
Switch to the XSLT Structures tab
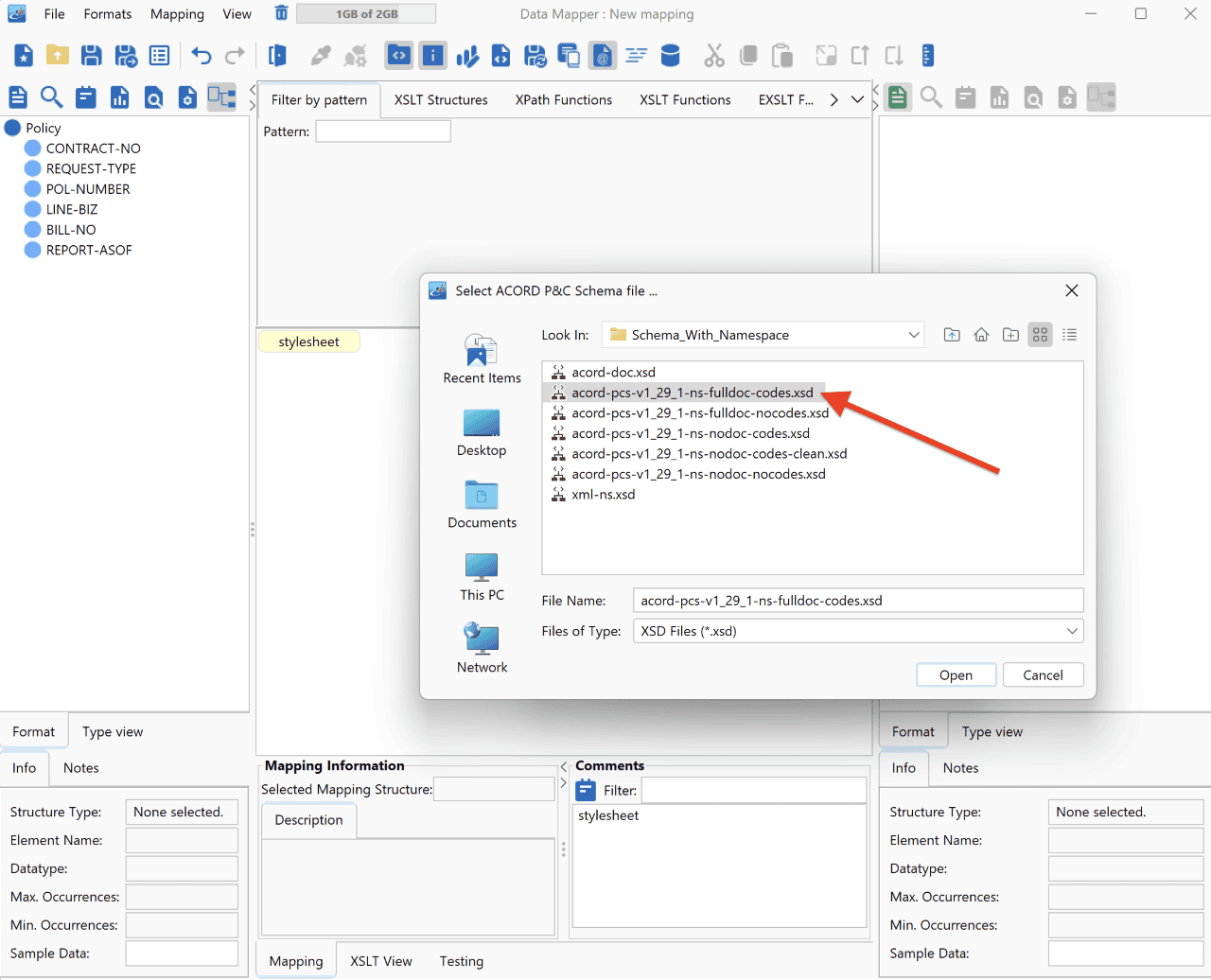[441, 100]
